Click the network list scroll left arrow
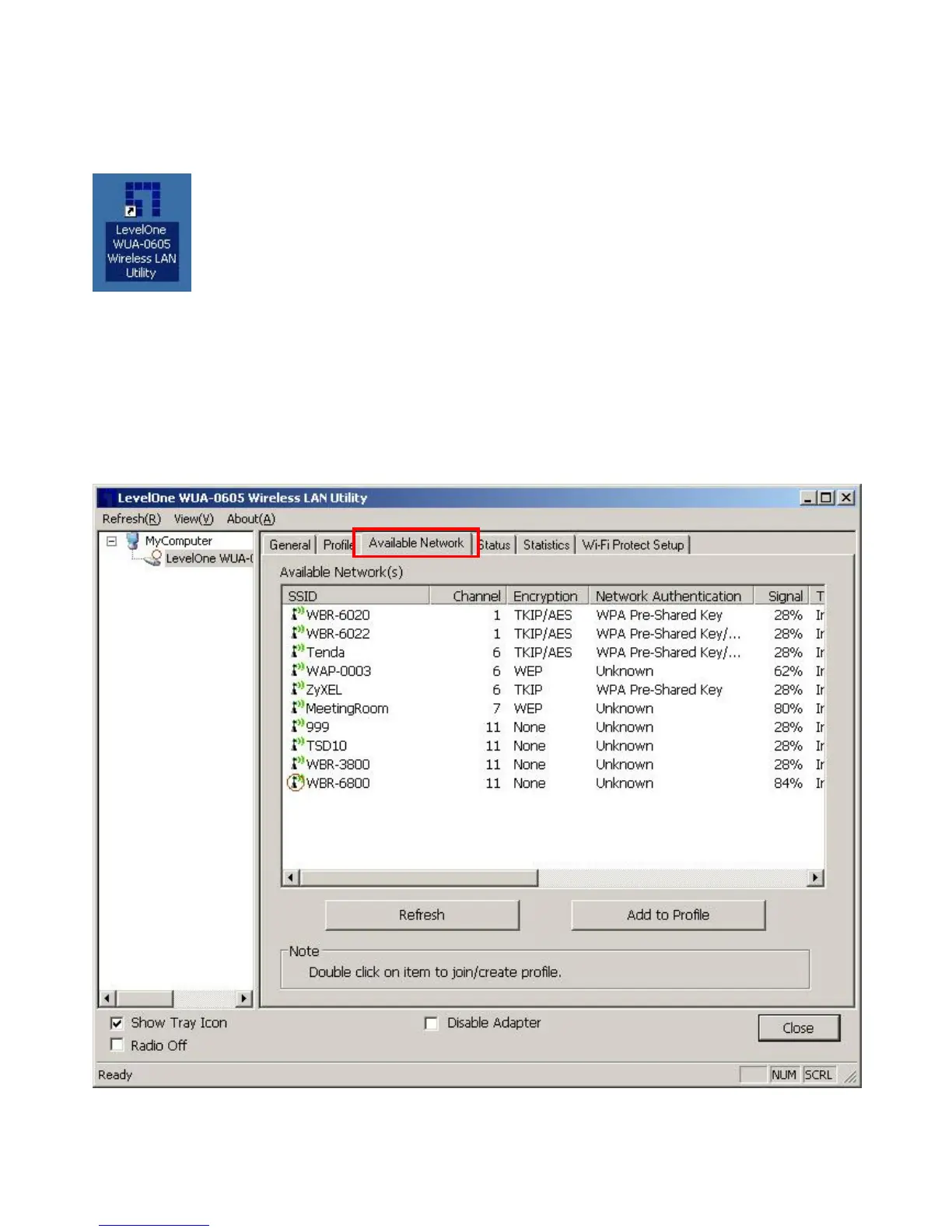The height and width of the screenshot is (1232, 952). coord(291,877)
